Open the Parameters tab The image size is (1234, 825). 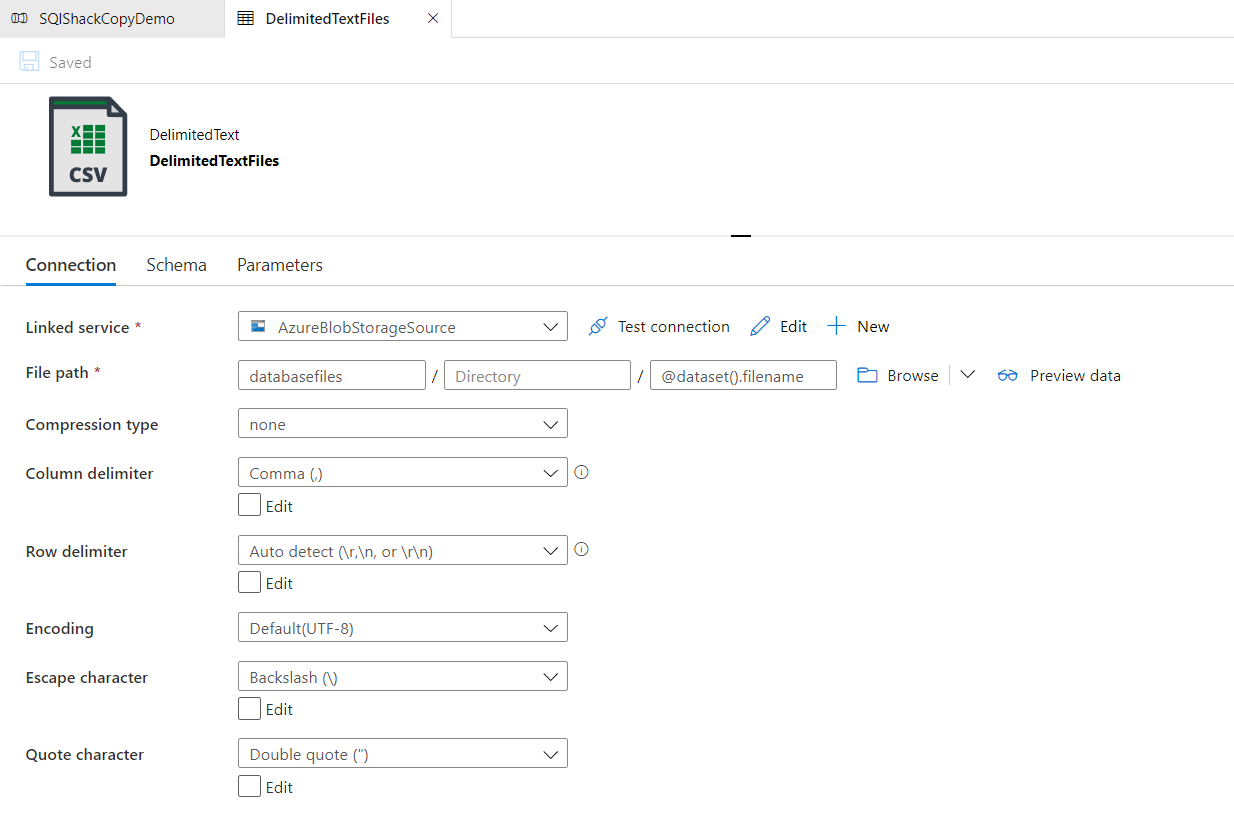tap(280, 265)
